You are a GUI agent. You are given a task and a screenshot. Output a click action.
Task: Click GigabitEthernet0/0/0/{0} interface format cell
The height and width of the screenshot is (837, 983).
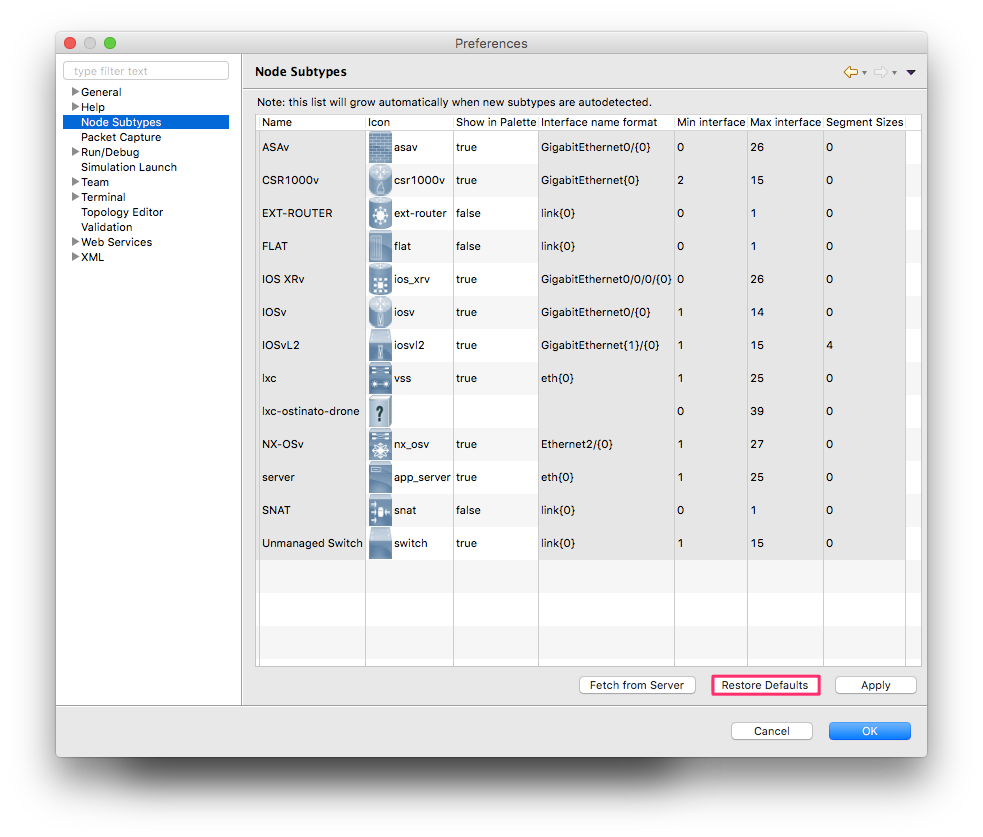tap(606, 280)
